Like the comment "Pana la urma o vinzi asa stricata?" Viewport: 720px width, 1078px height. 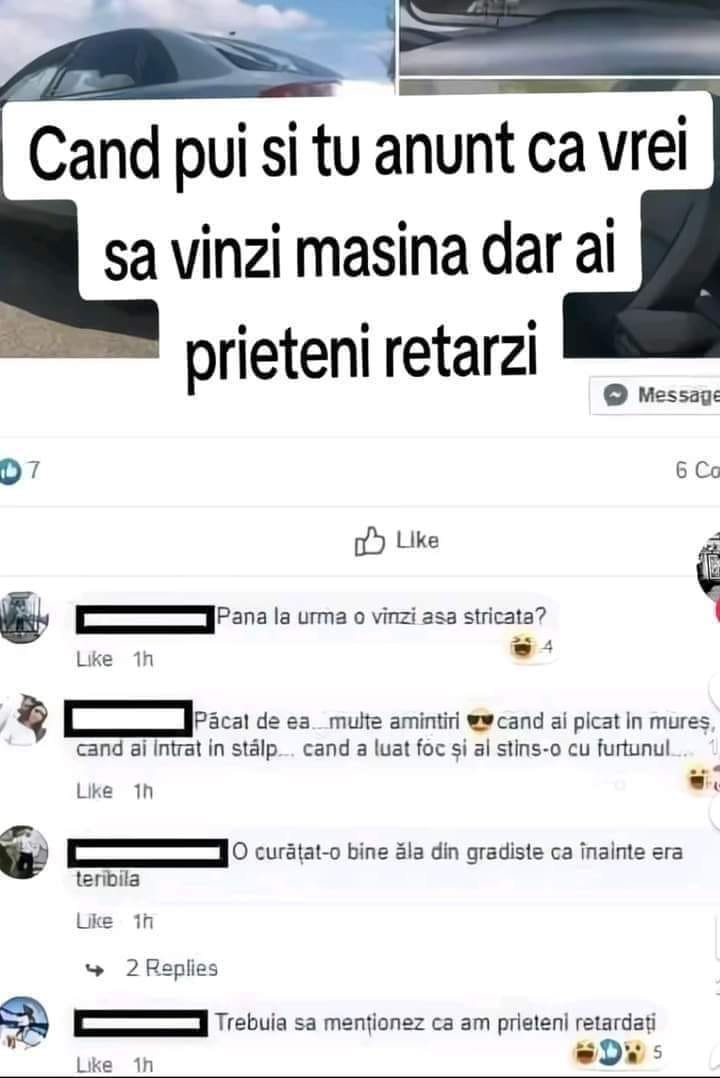coord(94,659)
